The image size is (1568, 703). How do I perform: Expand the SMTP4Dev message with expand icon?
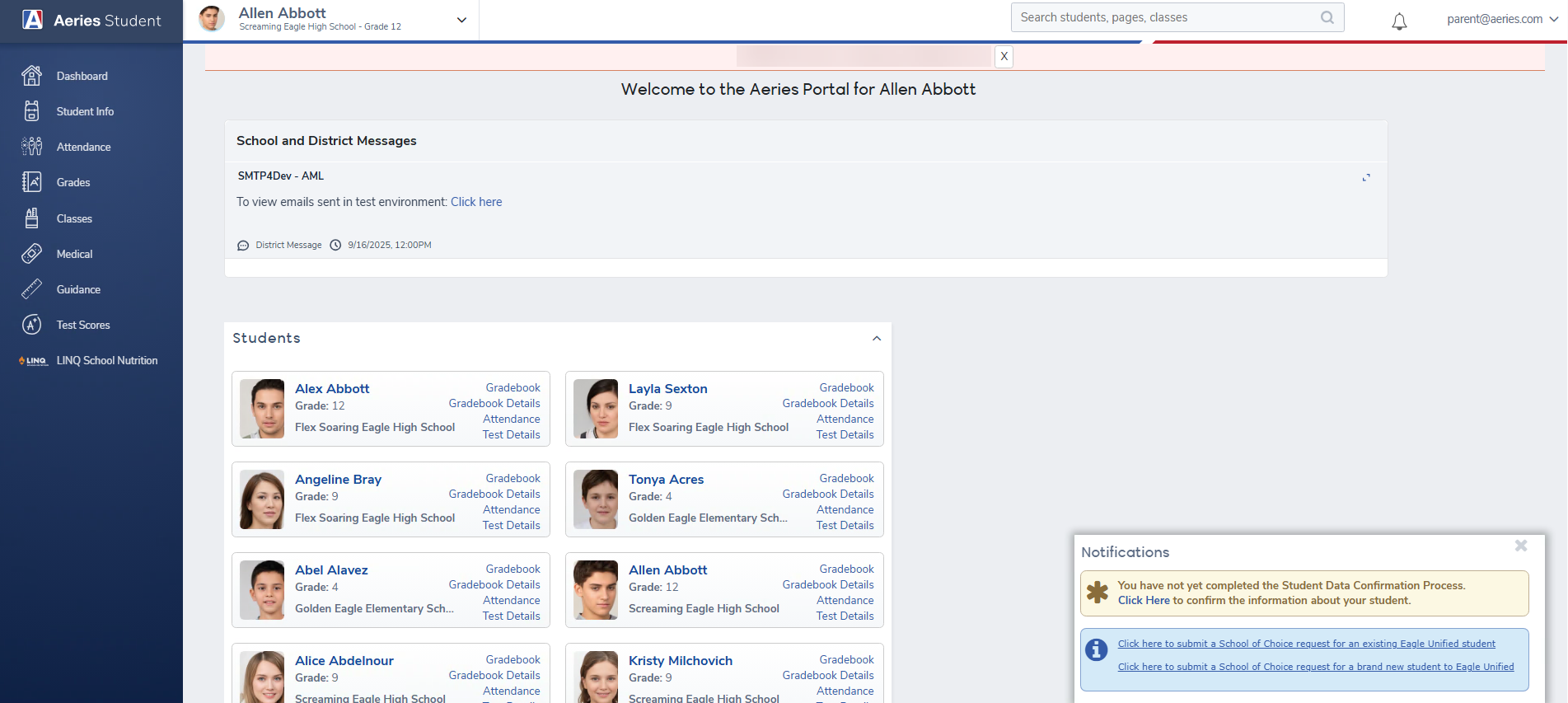point(1366,177)
